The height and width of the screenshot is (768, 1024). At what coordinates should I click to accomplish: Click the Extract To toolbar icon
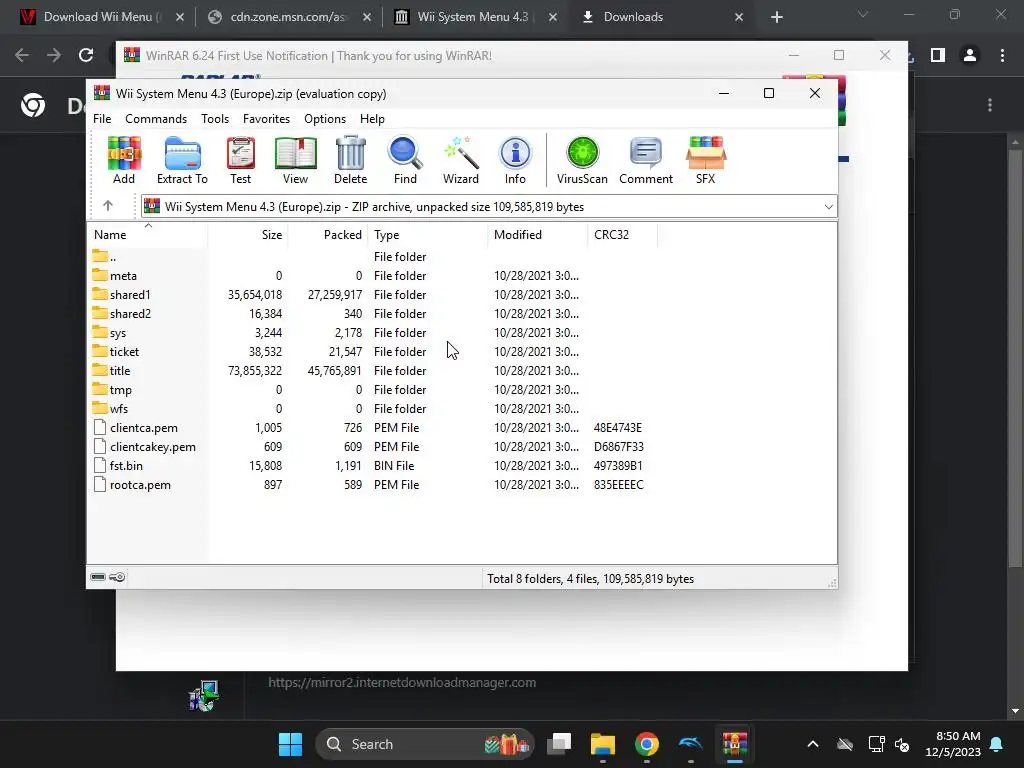click(182, 161)
